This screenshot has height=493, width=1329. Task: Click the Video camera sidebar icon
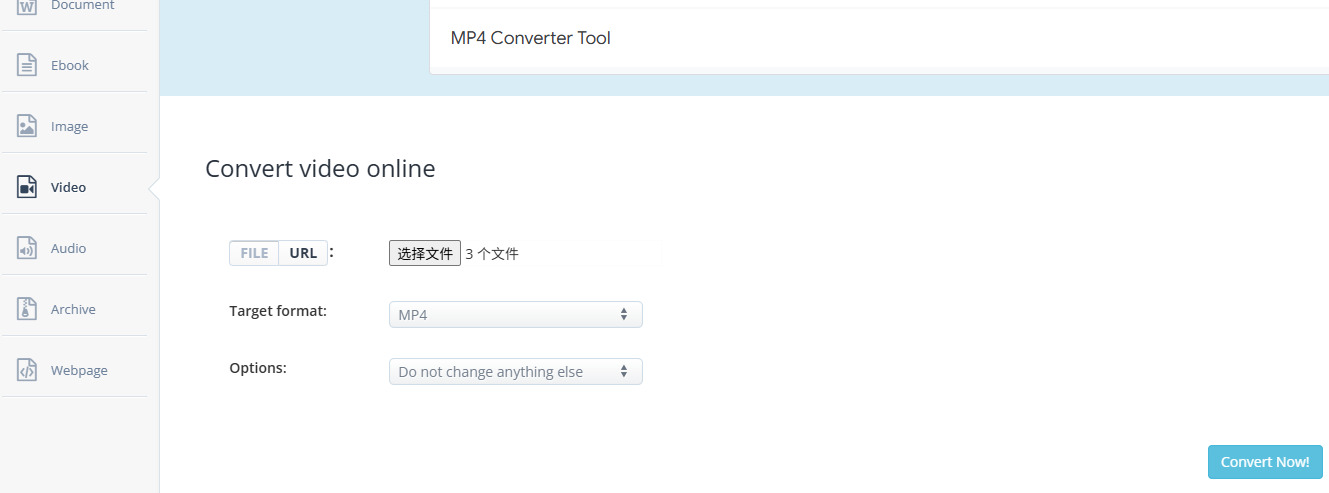tap(27, 187)
